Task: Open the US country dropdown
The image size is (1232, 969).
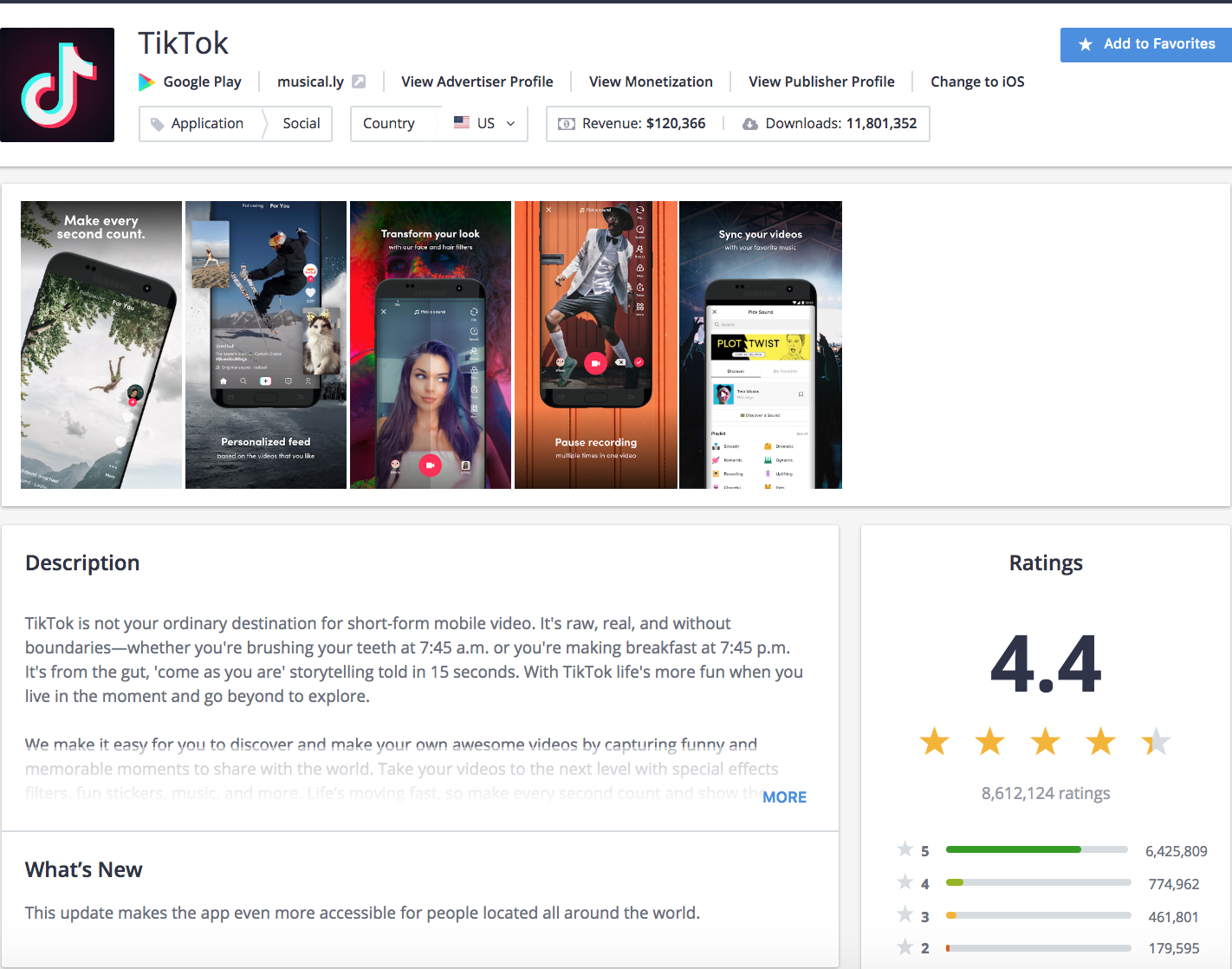Action: click(x=484, y=123)
